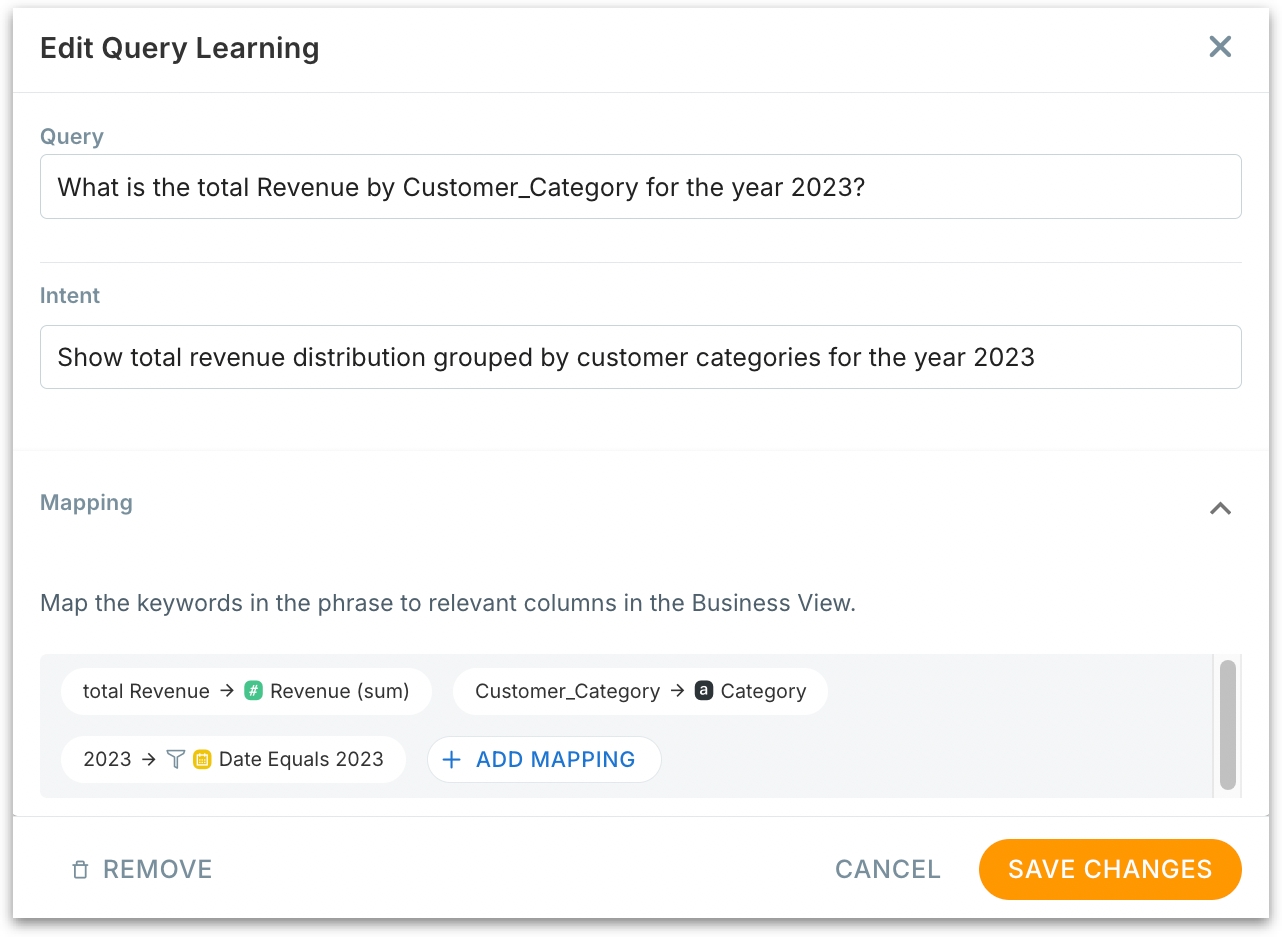Image resolution: width=1282 pixels, height=937 pixels.
Task: Focus the Intent text field
Action: pos(640,357)
